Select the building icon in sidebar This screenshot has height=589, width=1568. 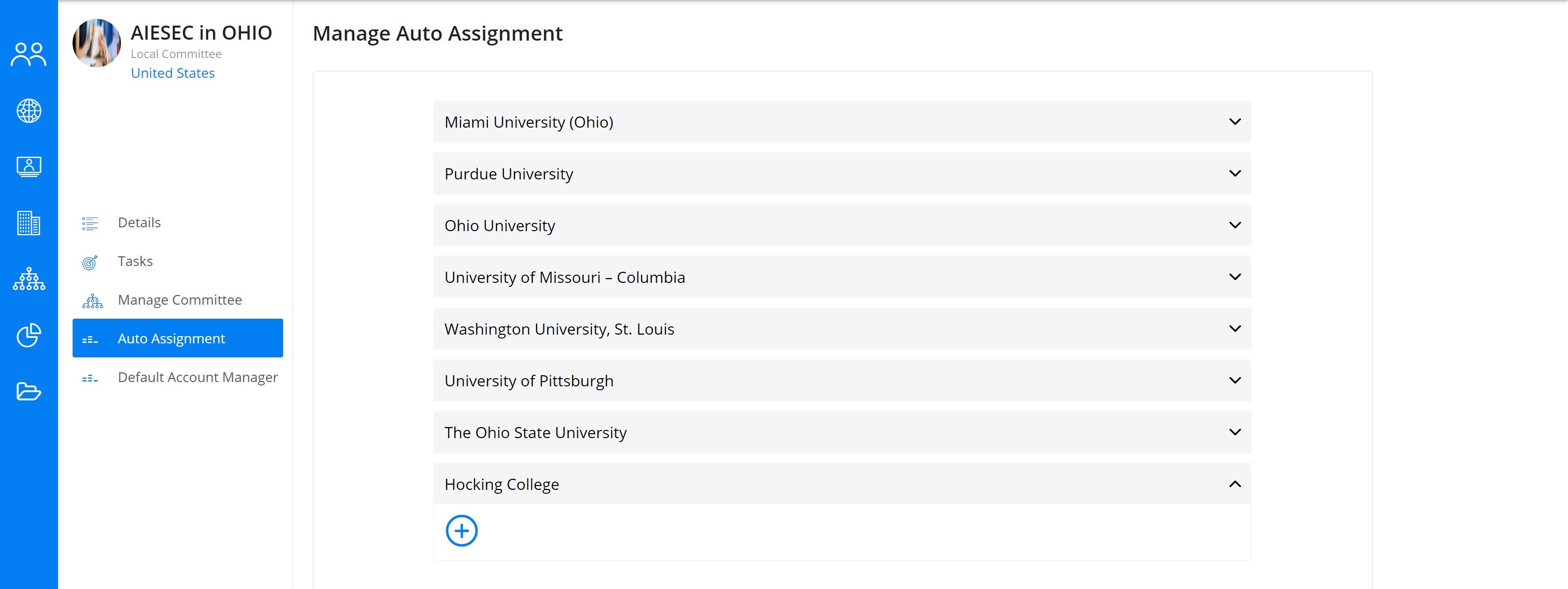29,223
